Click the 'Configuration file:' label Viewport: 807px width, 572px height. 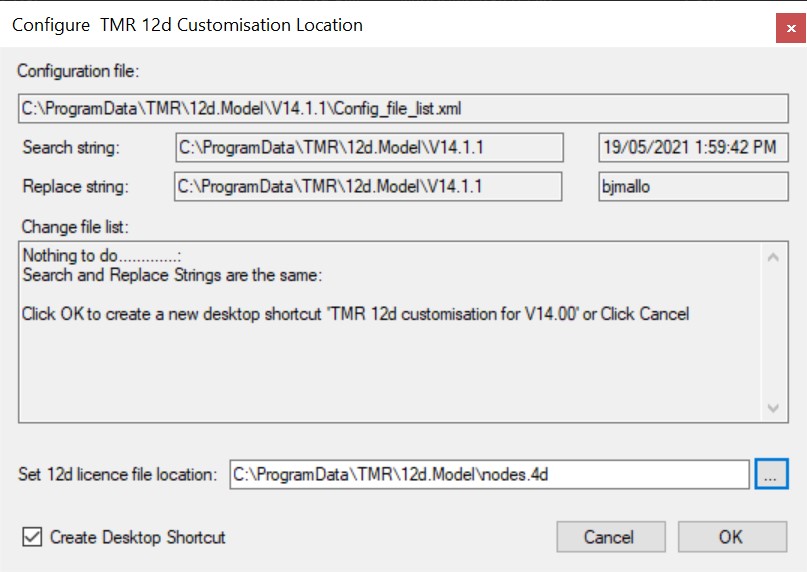78,71
